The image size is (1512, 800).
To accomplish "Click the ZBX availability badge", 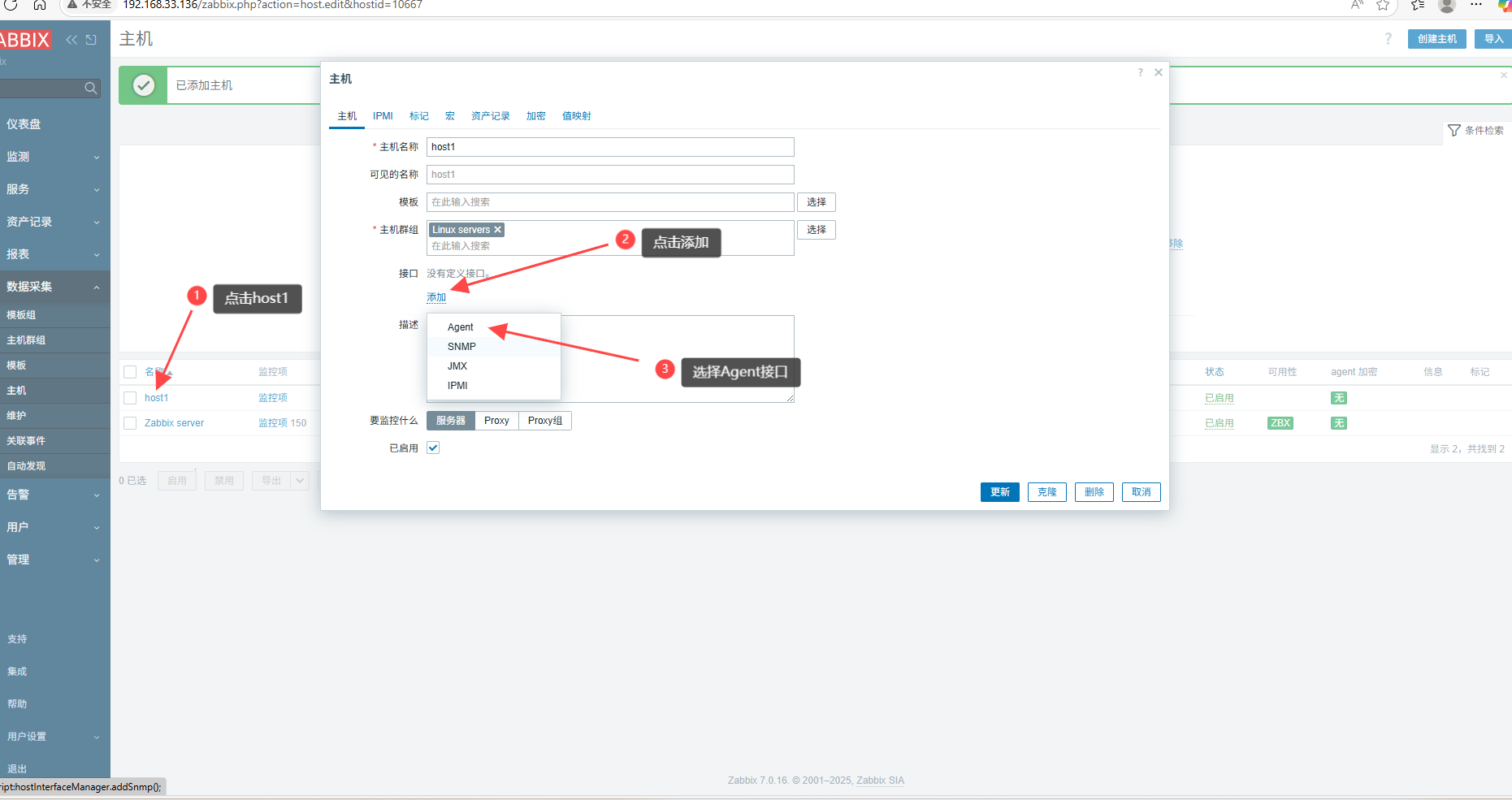I will [1280, 423].
